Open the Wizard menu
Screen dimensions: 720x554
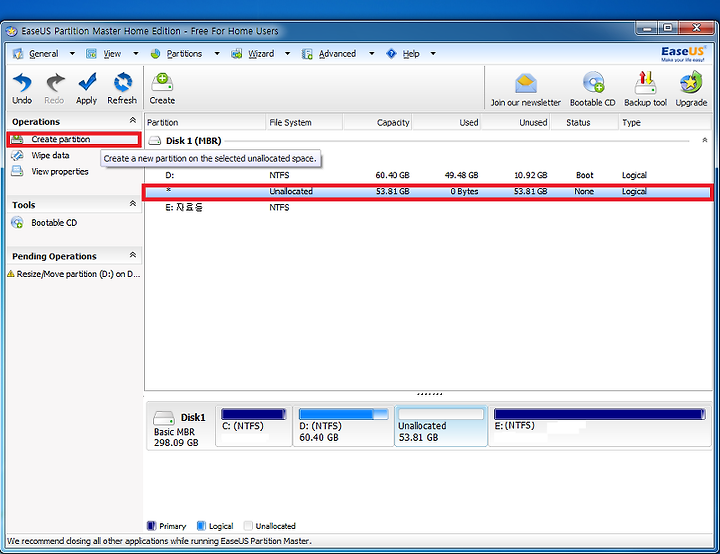coord(260,54)
